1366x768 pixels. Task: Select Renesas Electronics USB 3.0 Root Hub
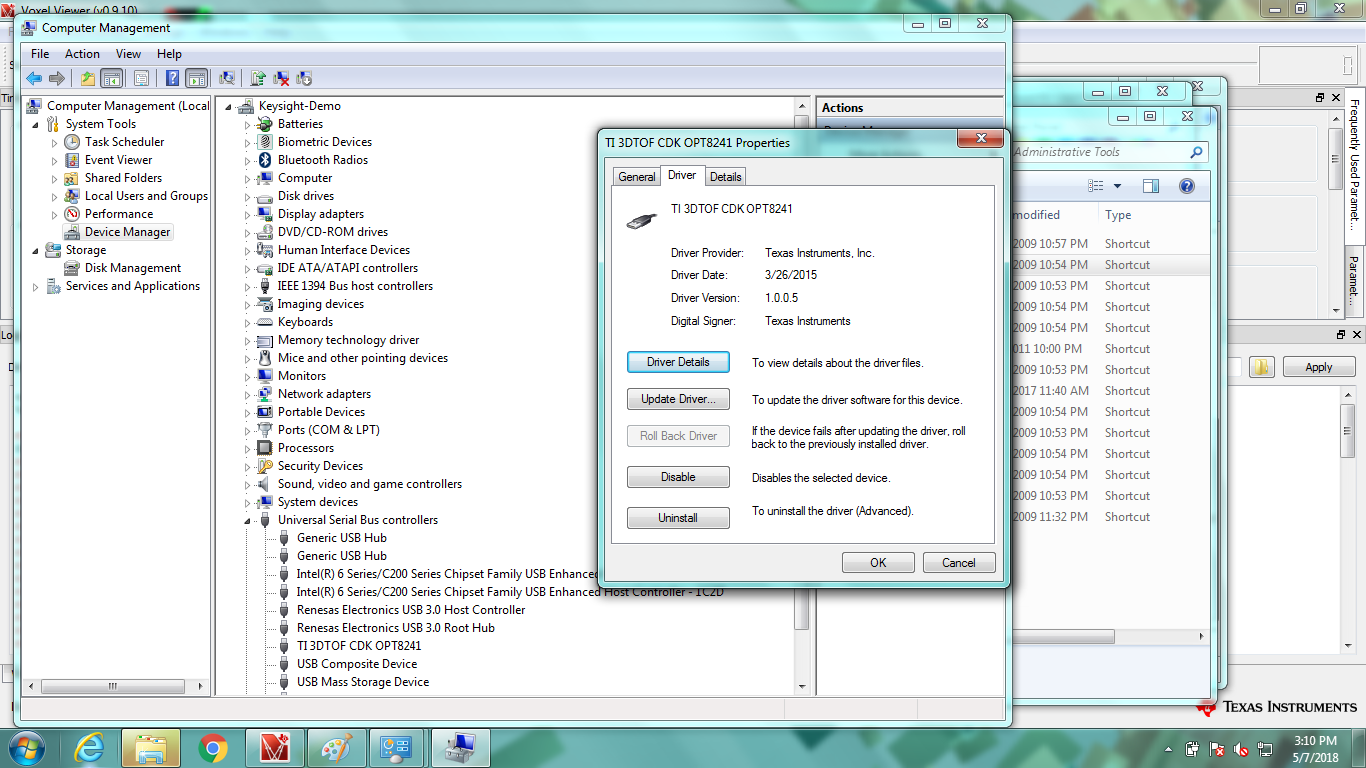coord(396,628)
